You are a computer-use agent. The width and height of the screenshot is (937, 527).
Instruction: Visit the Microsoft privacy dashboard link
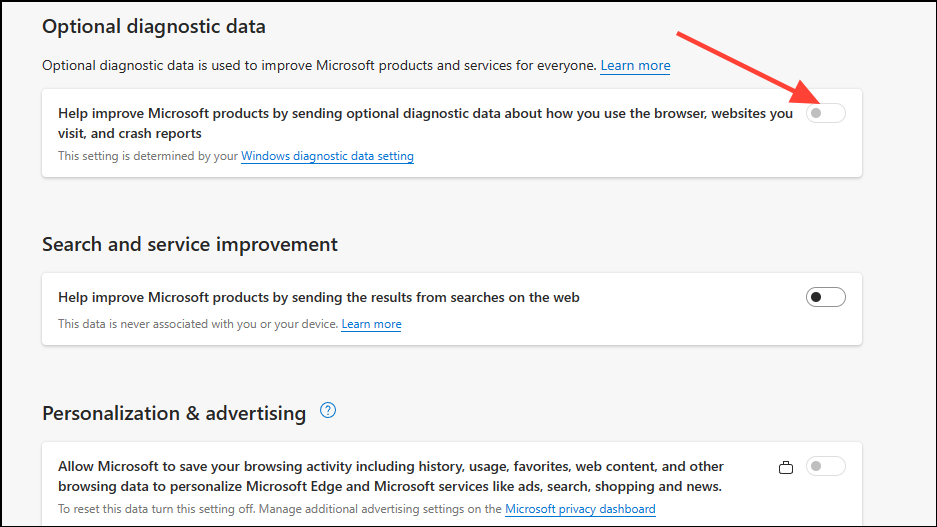coord(580,509)
